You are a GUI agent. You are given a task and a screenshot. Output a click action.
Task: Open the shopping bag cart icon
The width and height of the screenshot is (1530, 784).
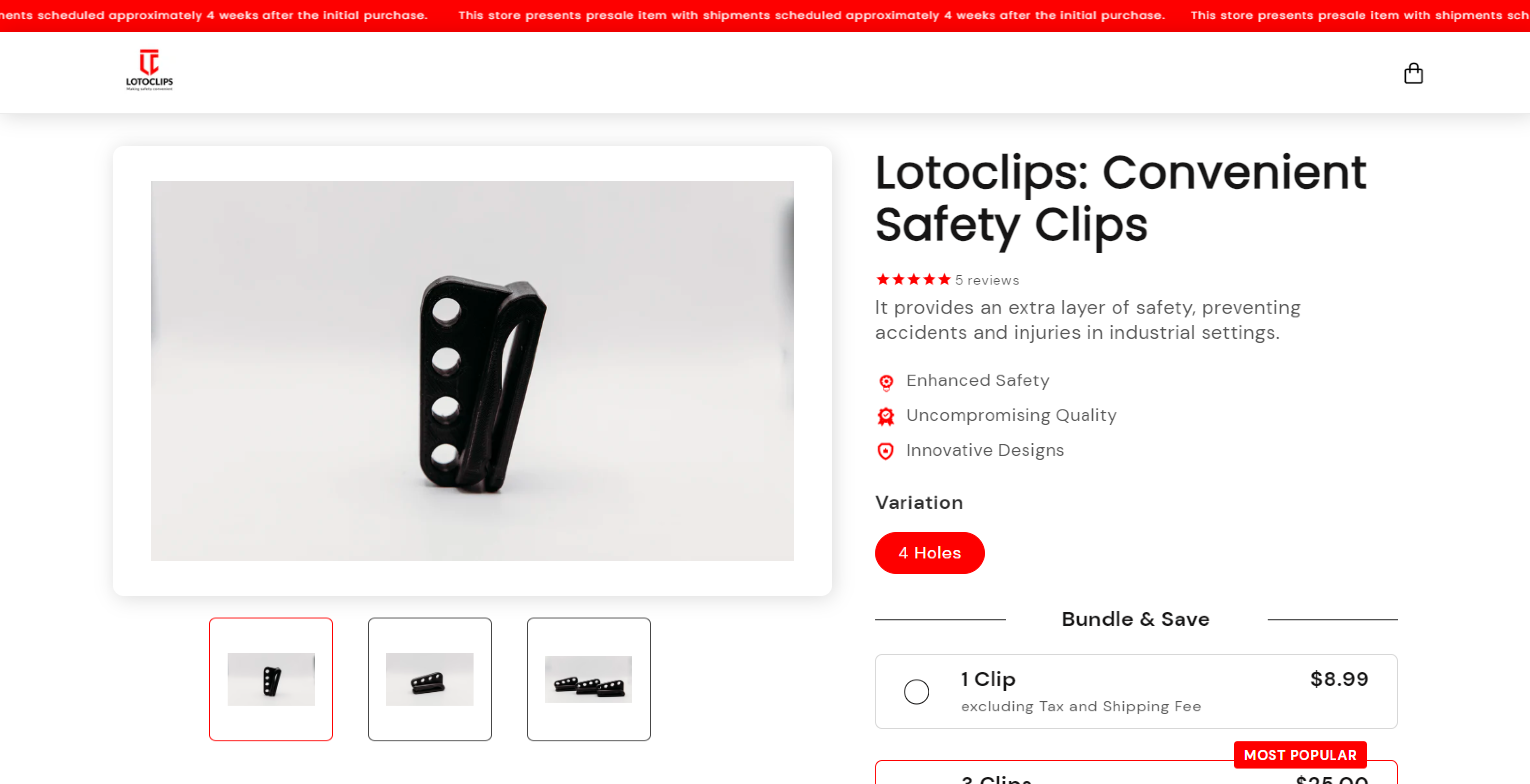pyautogui.click(x=1413, y=73)
